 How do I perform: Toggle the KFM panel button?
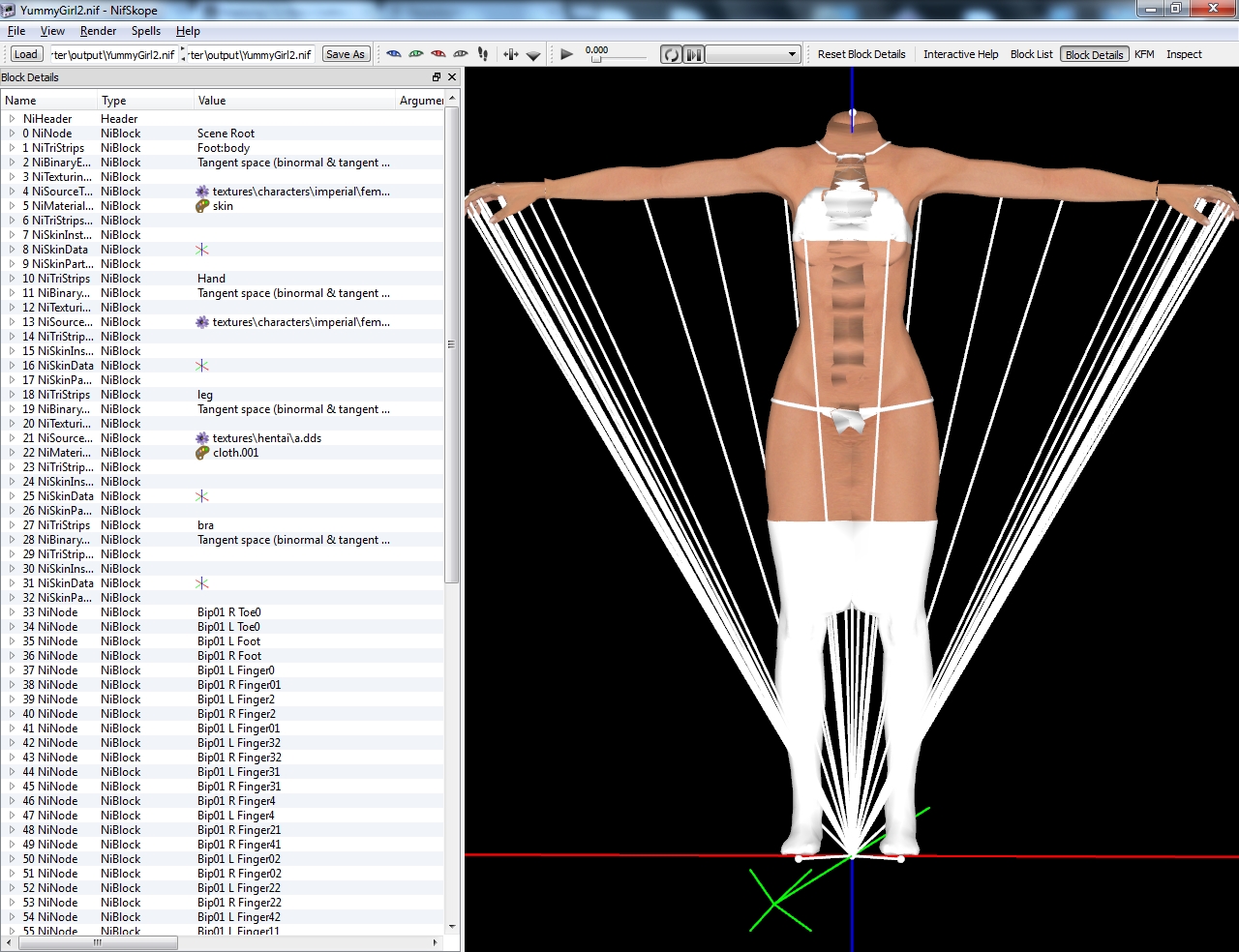click(1144, 54)
